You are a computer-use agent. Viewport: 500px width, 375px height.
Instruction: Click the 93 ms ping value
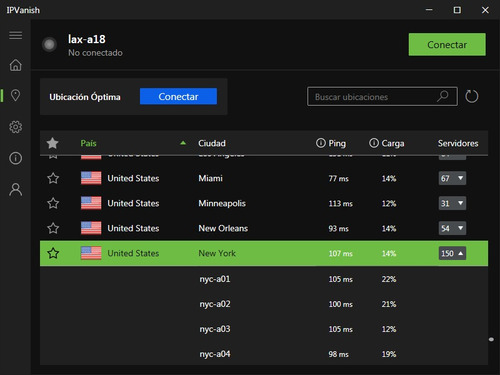338,228
